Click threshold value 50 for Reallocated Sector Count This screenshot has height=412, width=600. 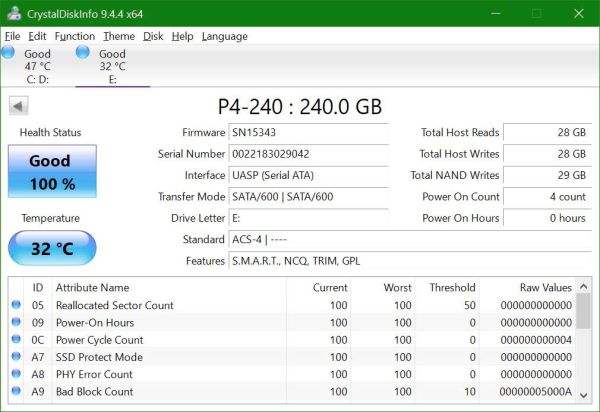470,305
